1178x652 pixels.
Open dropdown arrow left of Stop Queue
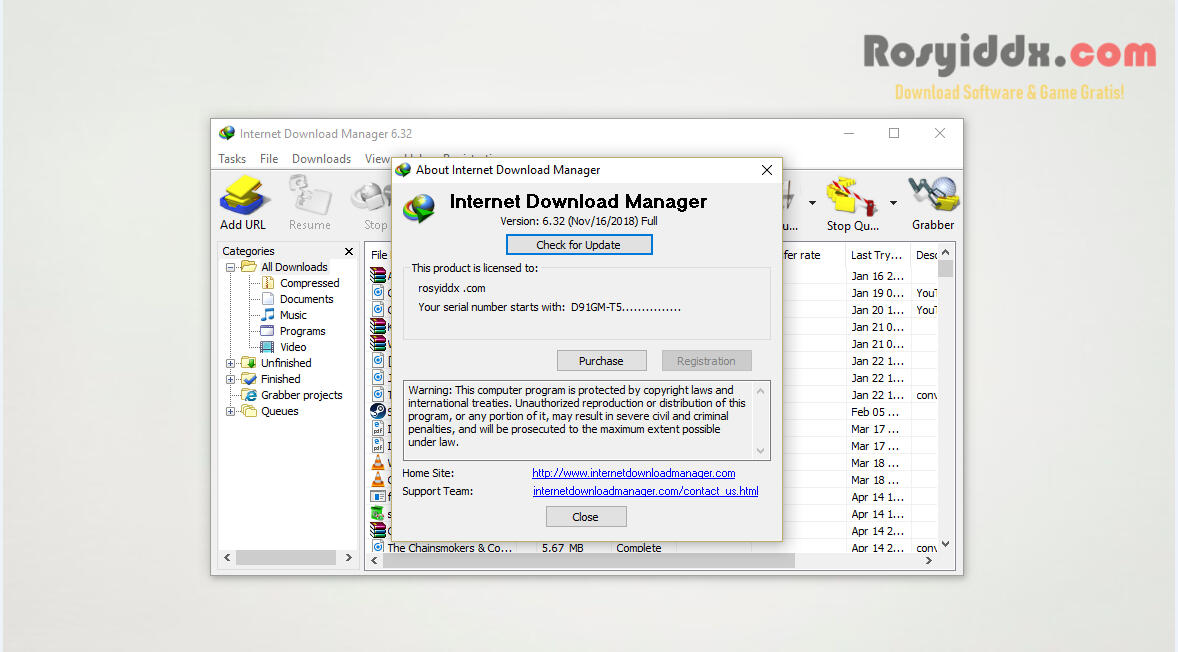pyautogui.click(x=812, y=203)
